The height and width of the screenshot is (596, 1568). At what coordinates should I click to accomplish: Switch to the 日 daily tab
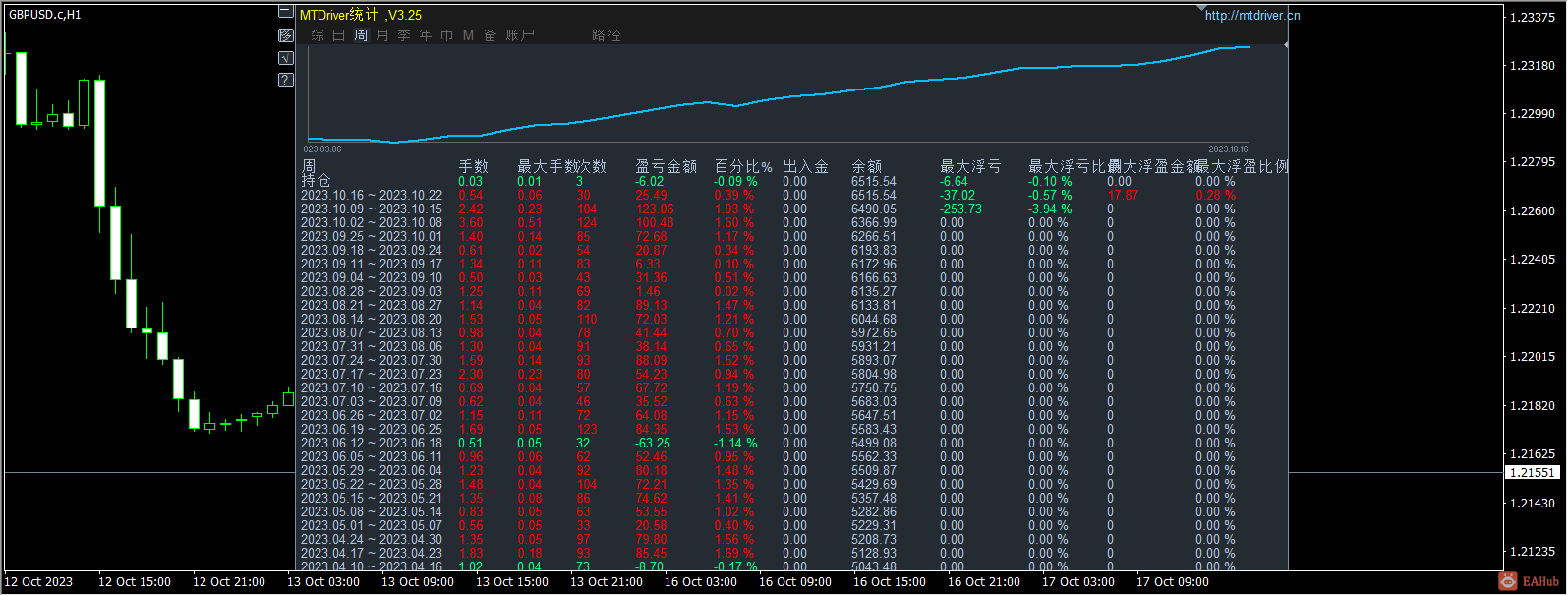[x=339, y=35]
